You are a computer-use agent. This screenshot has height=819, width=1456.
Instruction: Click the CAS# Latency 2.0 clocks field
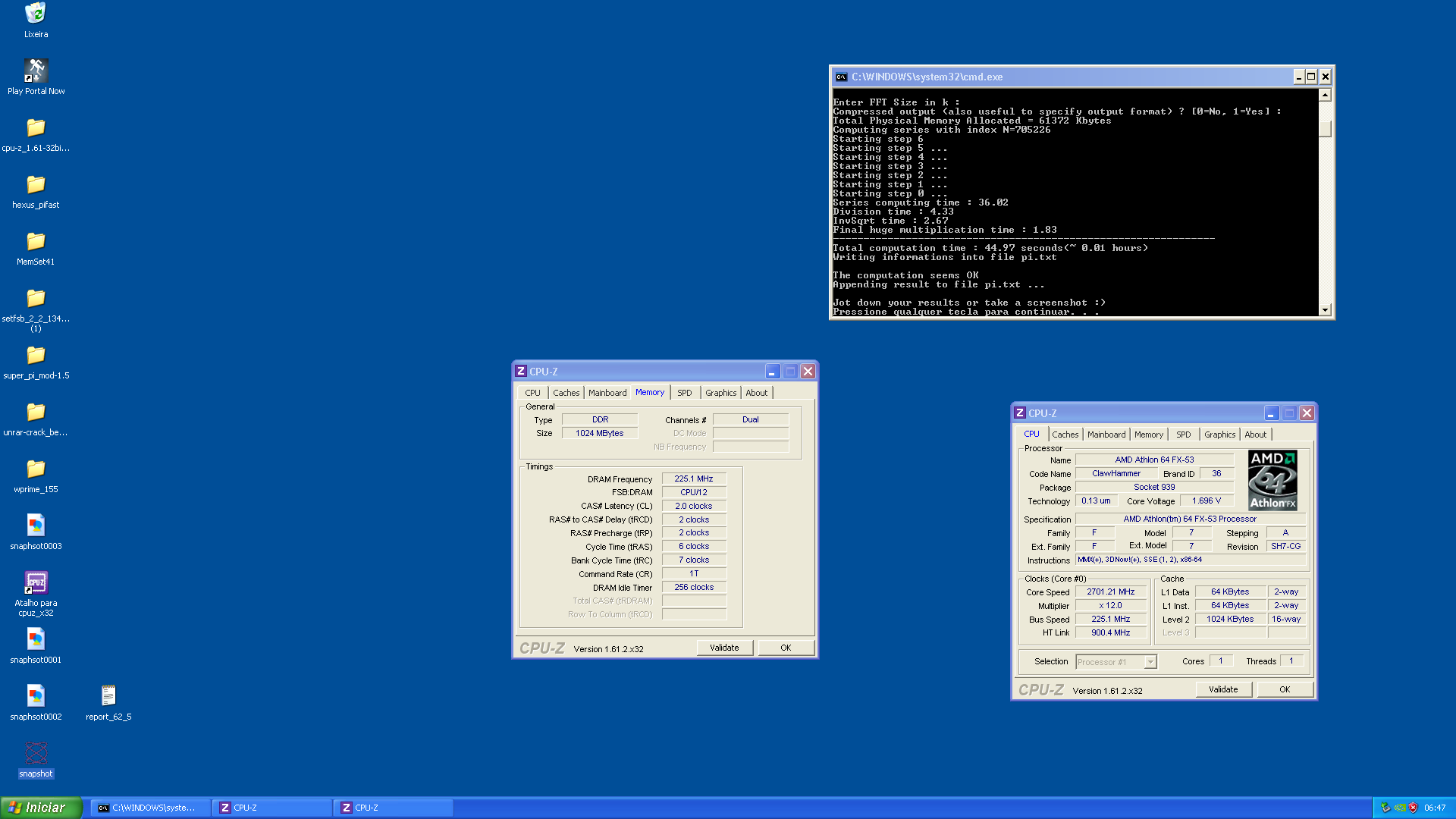[x=694, y=506]
